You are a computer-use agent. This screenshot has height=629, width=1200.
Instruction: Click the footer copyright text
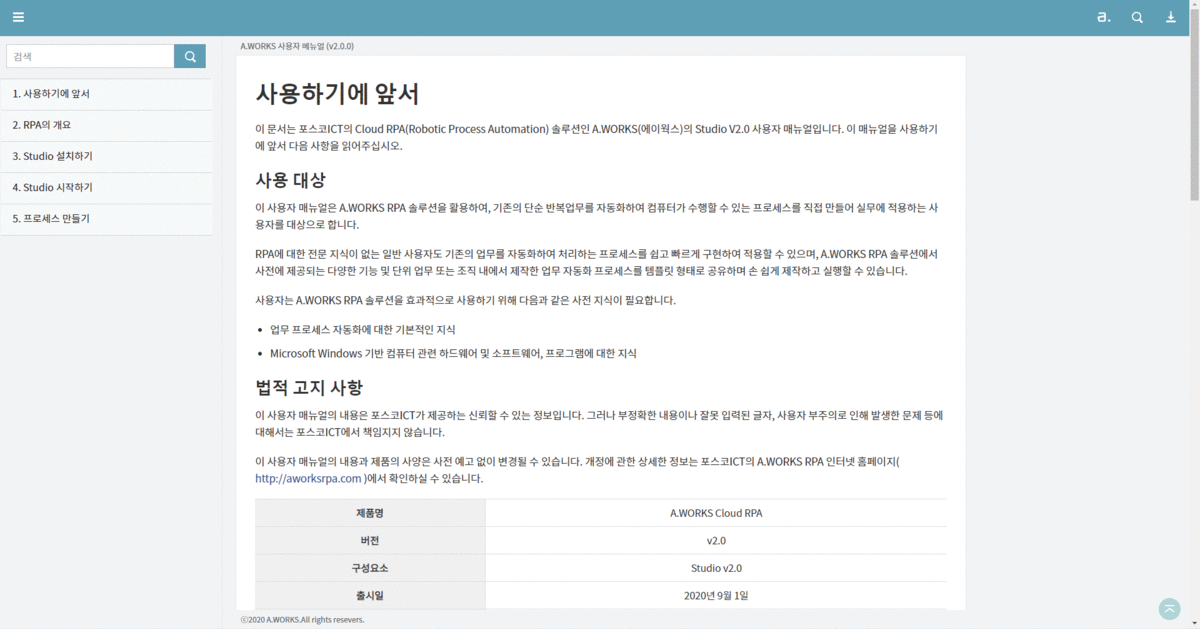click(x=302, y=619)
